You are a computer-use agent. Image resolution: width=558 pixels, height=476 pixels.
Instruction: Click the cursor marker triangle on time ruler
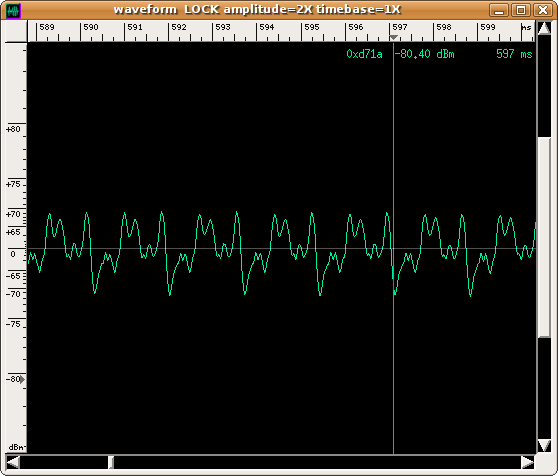(393, 38)
